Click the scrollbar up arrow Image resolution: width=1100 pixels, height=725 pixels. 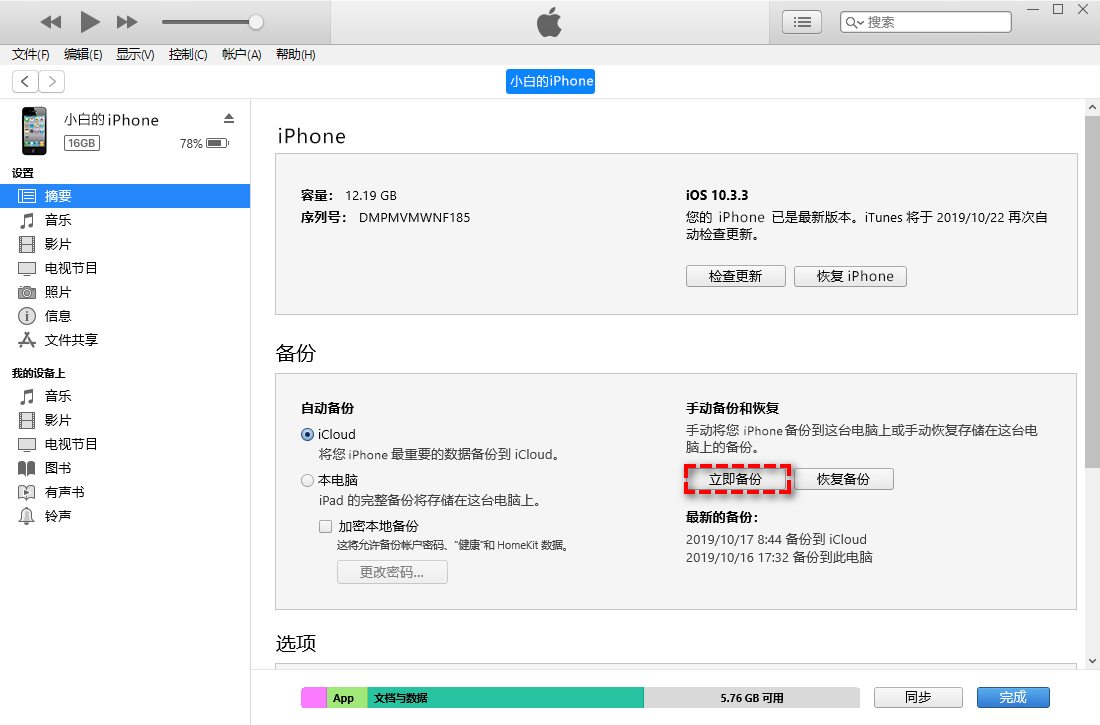[1092, 107]
